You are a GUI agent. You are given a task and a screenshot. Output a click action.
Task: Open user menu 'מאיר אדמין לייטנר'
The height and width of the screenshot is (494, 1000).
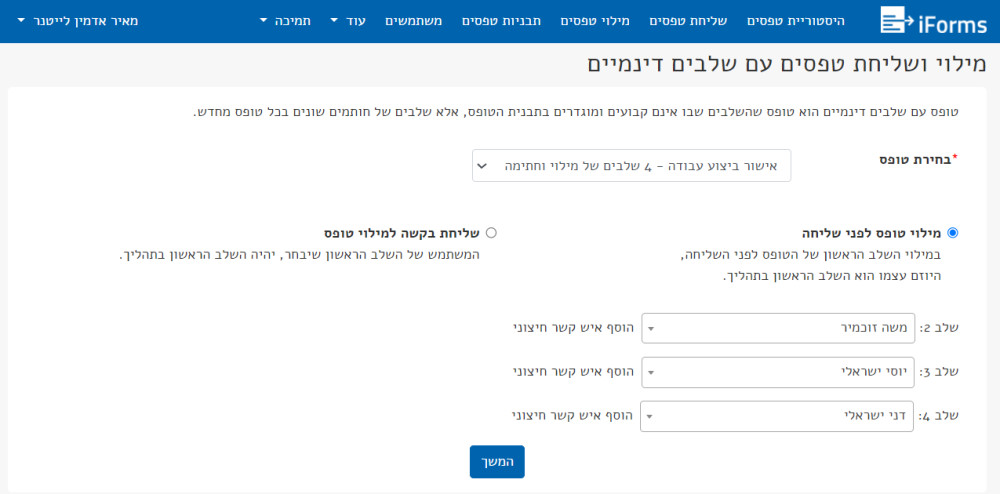[x=77, y=21]
